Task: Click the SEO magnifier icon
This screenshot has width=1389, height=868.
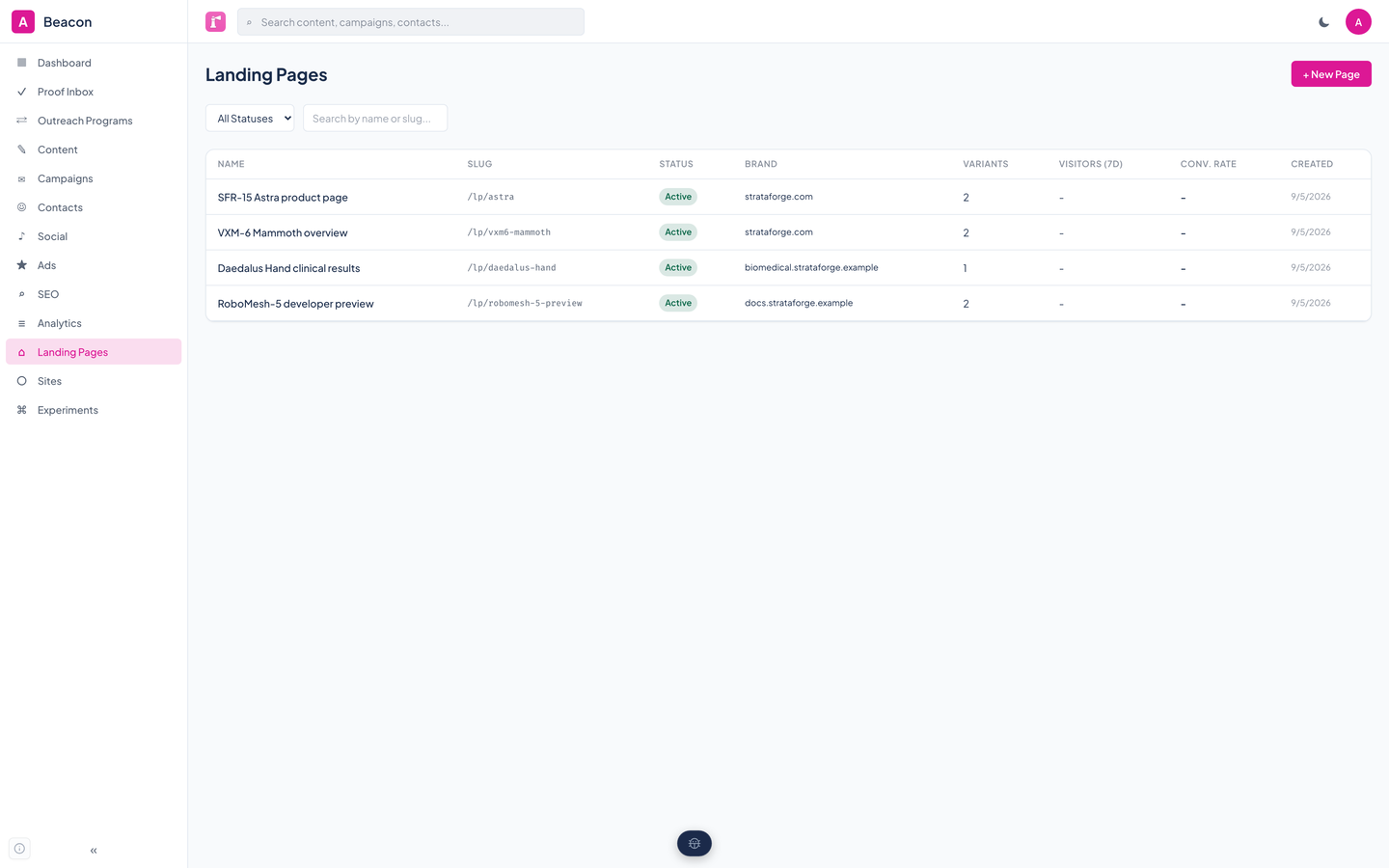Action: (x=21, y=294)
